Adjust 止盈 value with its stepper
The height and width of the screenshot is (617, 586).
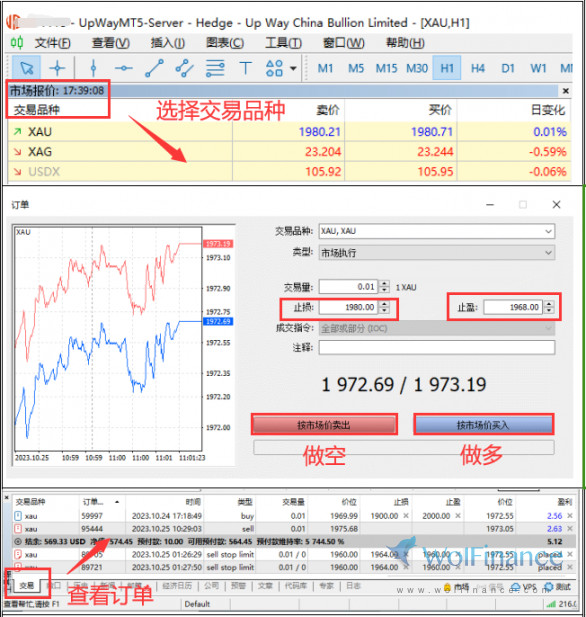[549, 307]
